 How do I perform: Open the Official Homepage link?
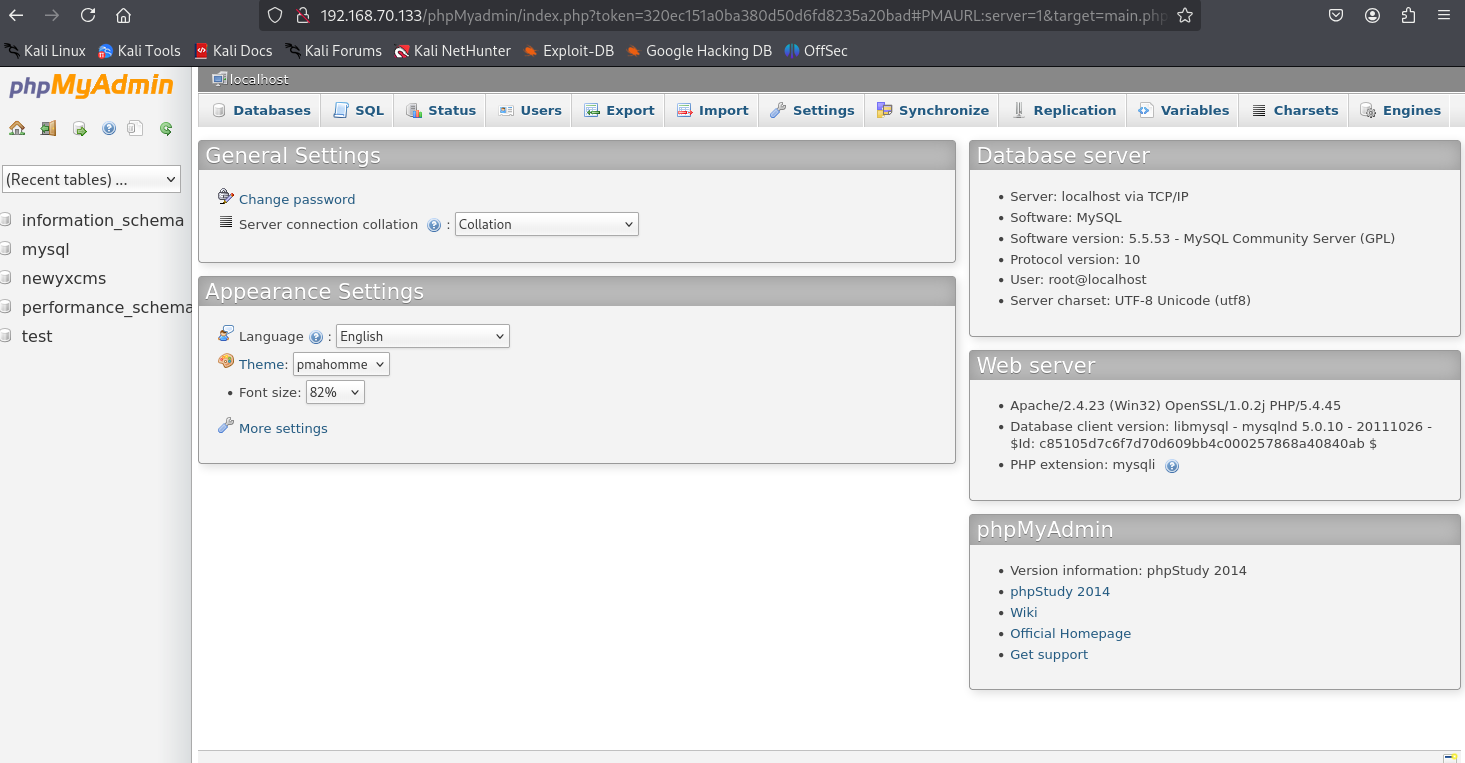click(1070, 633)
